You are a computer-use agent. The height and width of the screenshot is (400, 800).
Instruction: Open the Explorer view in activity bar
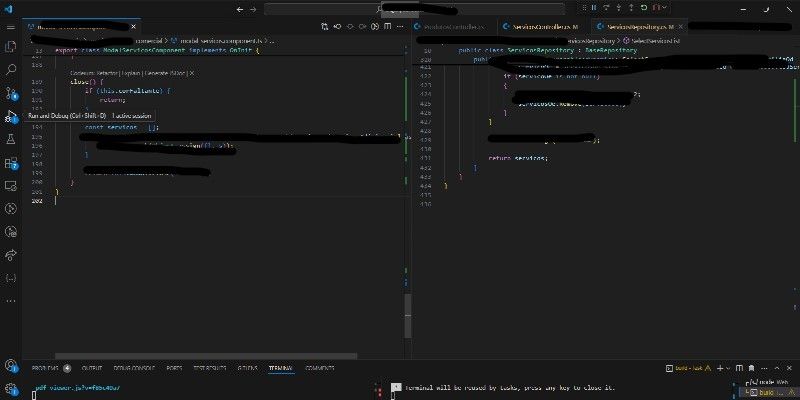pos(11,46)
